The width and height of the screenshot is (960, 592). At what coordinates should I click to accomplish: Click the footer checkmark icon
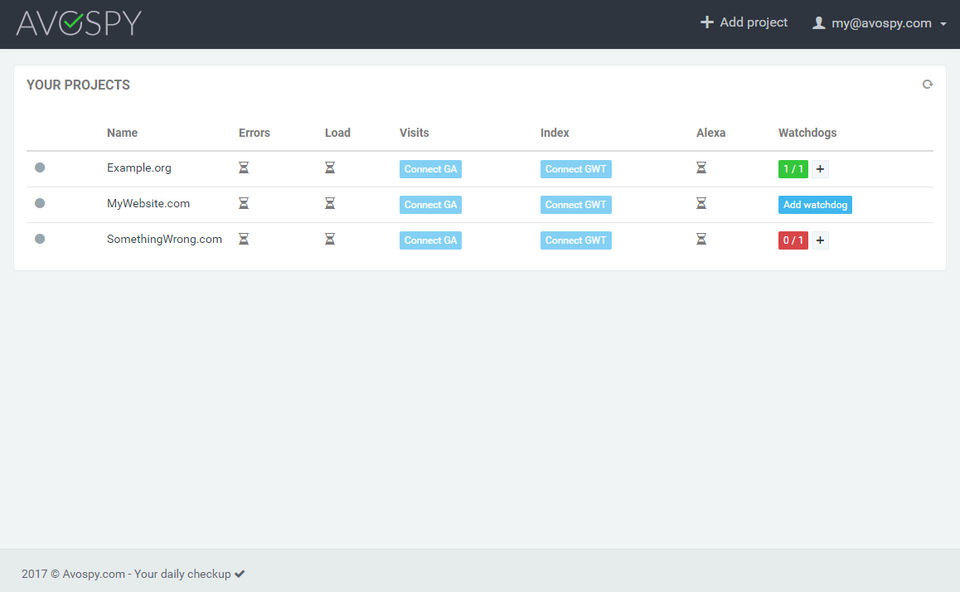click(239, 574)
